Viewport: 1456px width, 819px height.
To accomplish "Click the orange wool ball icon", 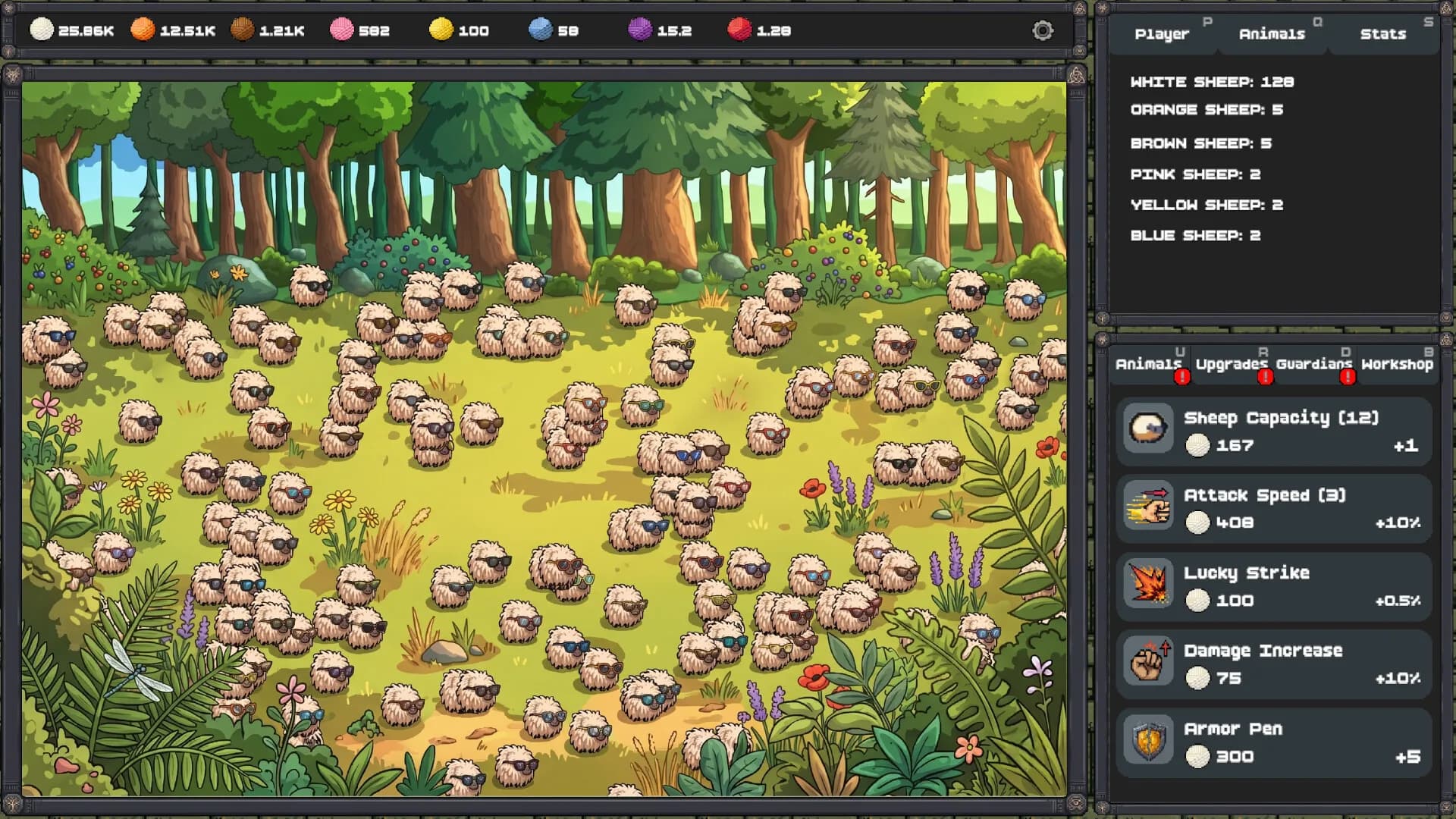I will [143, 30].
